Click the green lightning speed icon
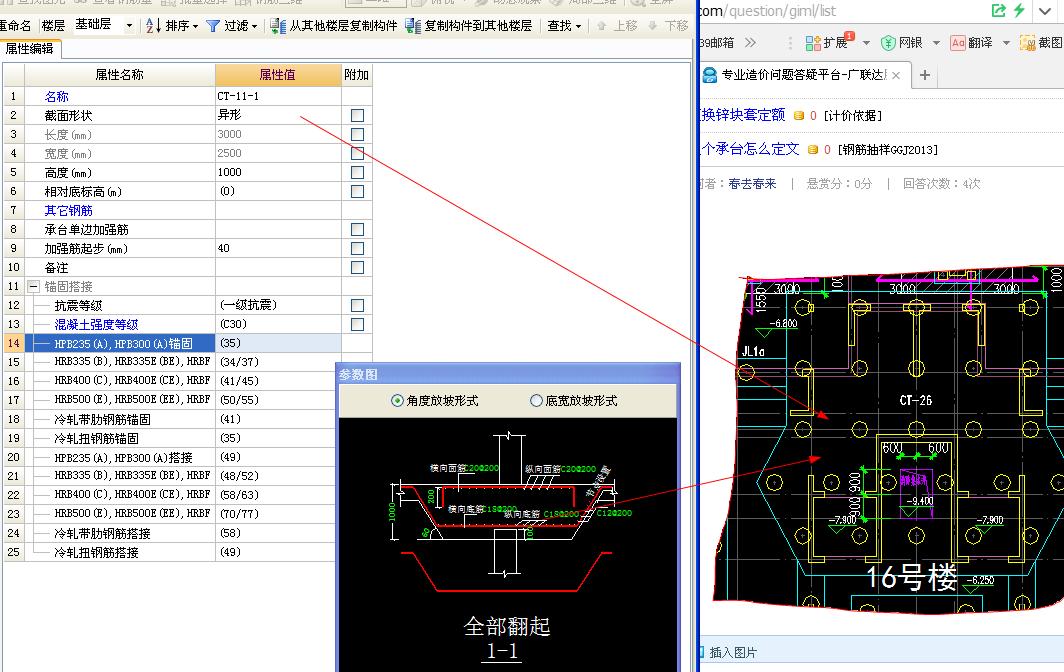Viewport: 1064px width, 672px height. click(x=1019, y=10)
